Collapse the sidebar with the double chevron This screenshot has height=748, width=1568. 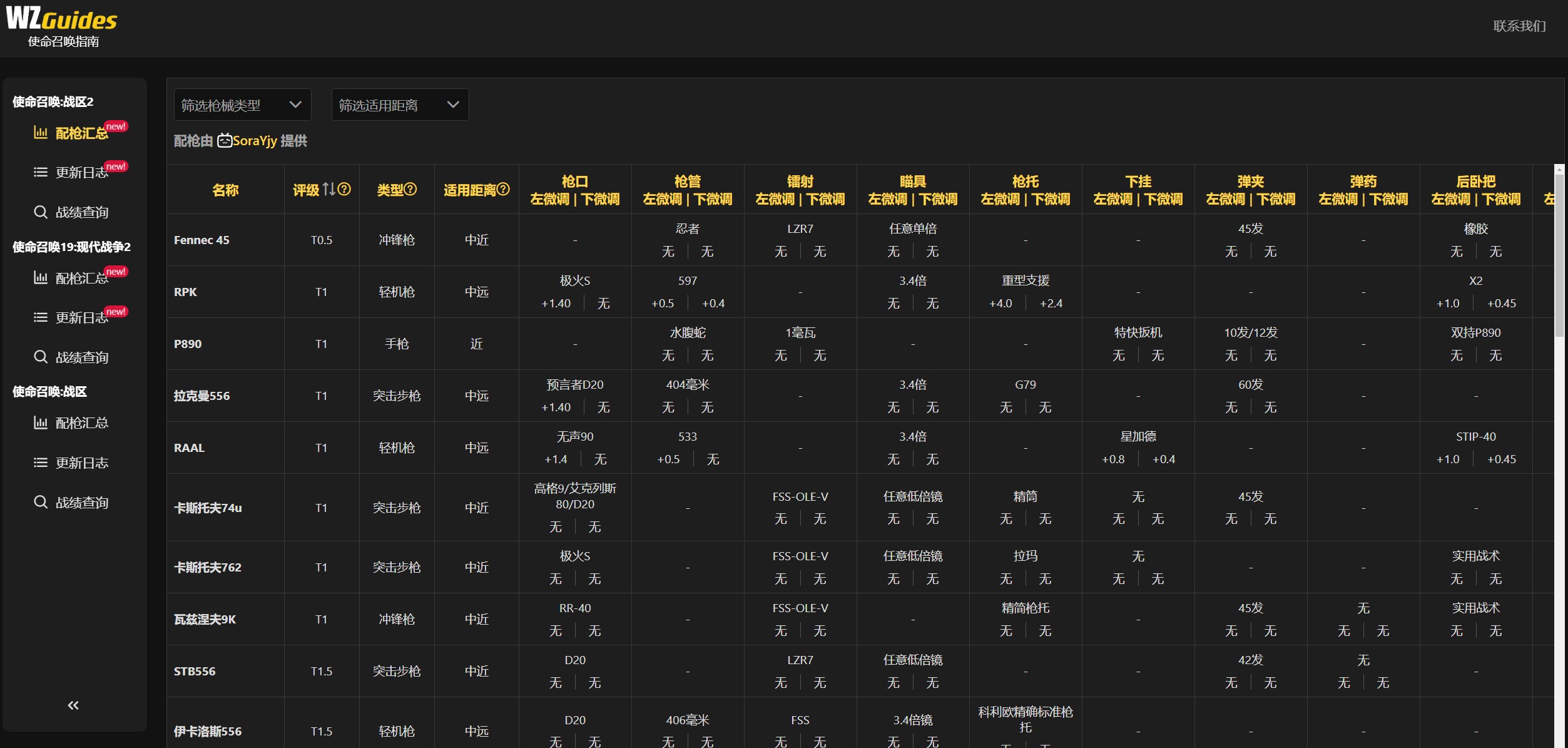73,705
